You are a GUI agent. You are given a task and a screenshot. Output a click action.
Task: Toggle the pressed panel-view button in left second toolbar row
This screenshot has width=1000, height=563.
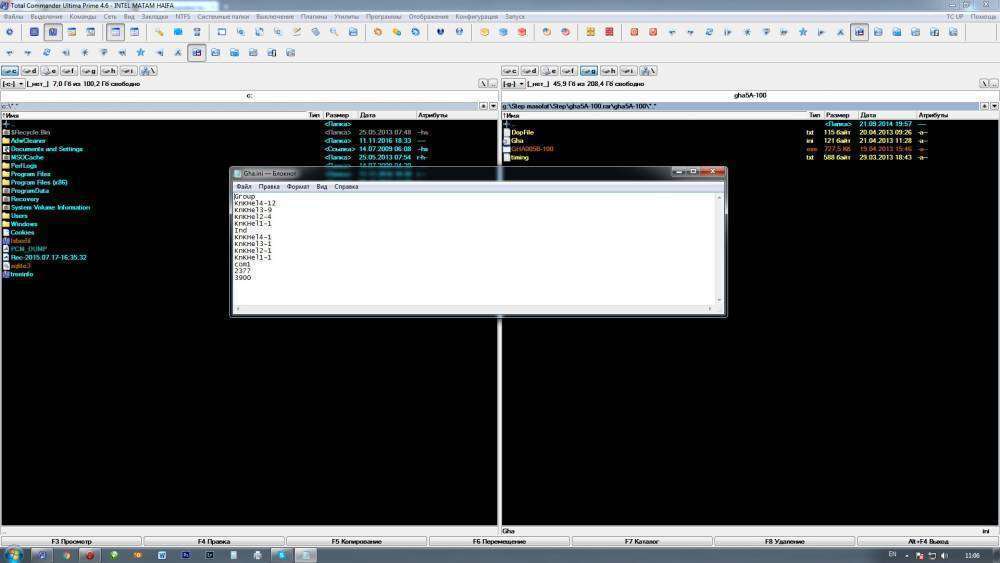[x=196, y=52]
